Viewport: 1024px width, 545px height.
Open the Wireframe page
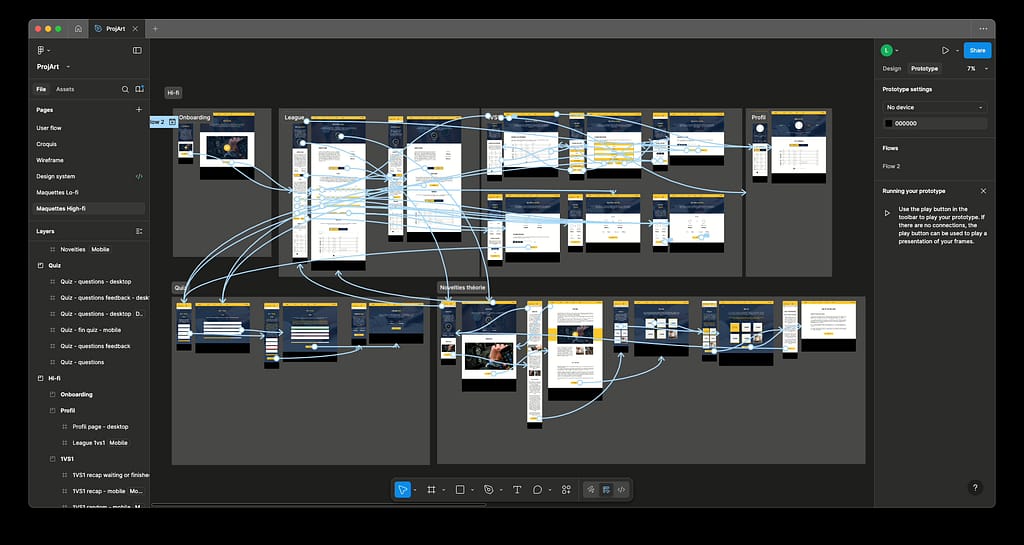tap(50, 160)
